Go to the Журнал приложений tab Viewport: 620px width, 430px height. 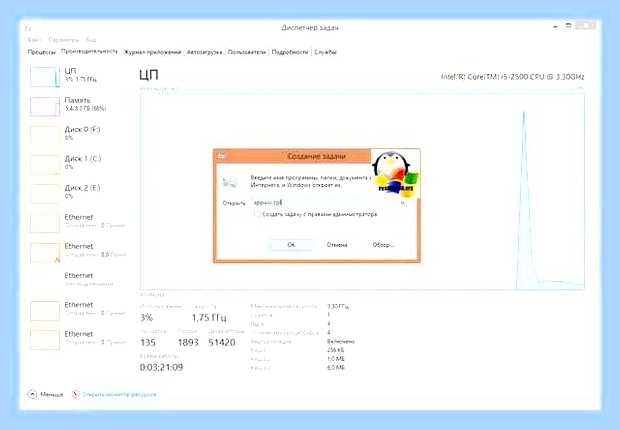coord(152,52)
